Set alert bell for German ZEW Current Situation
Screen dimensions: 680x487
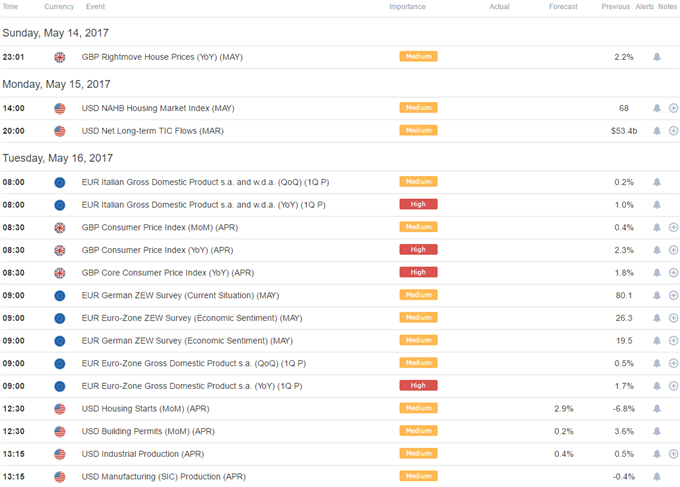(x=657, y=295)
